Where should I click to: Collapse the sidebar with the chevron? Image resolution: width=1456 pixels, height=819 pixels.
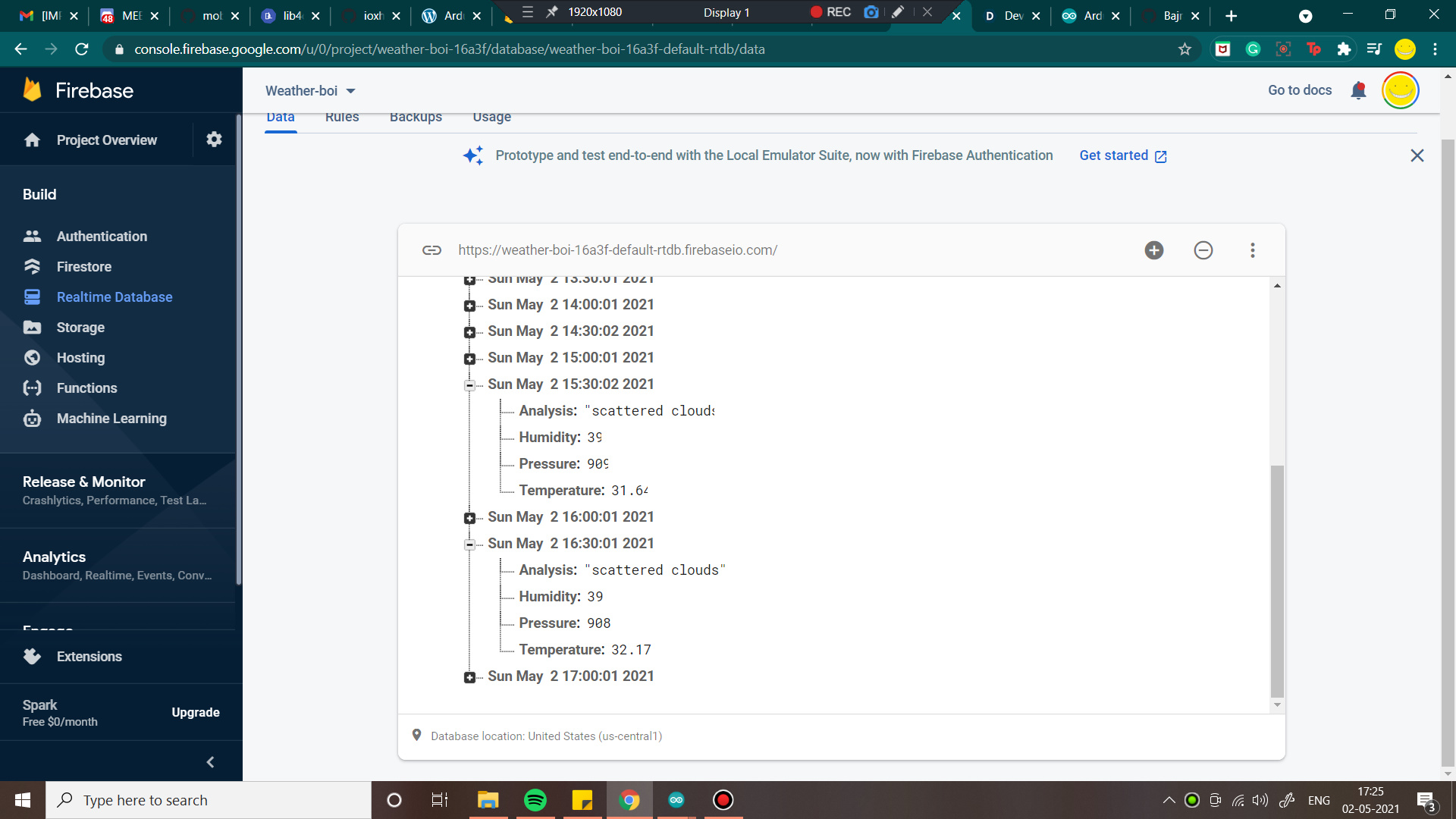210,762
